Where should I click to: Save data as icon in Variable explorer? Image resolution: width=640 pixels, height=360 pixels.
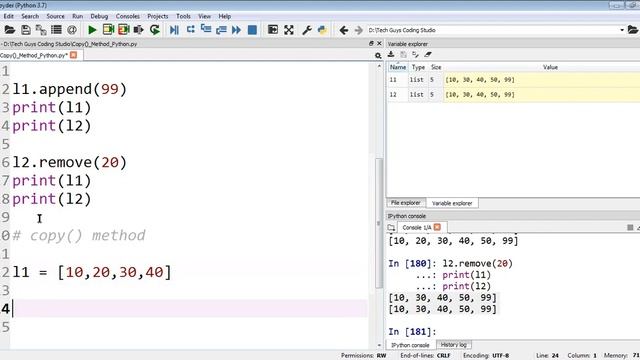(x=416, y=54)
